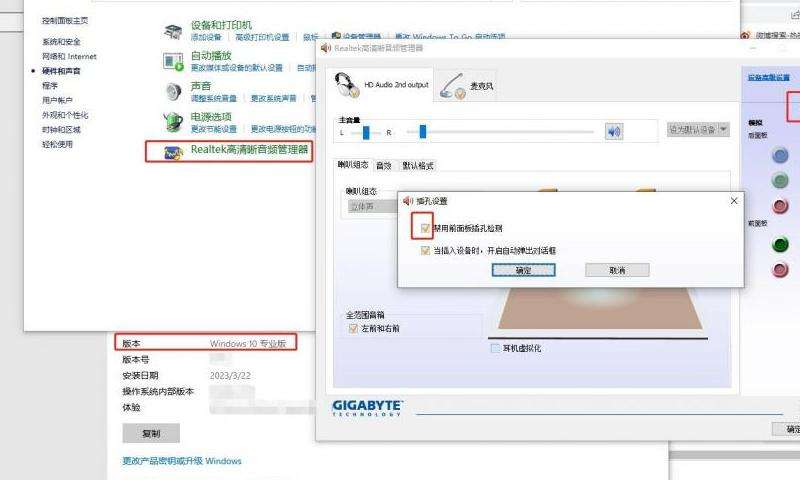Open the Devices and Printers (设备和打印机) icon
This screenshot has height=480, width=800.
[173, 32]
